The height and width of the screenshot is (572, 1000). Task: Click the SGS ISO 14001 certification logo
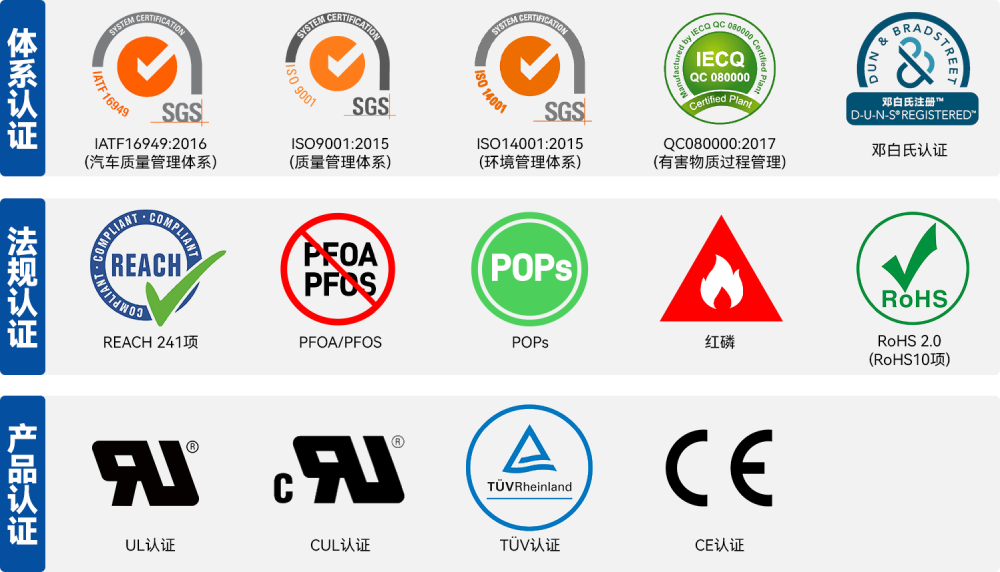coord(529,68)
